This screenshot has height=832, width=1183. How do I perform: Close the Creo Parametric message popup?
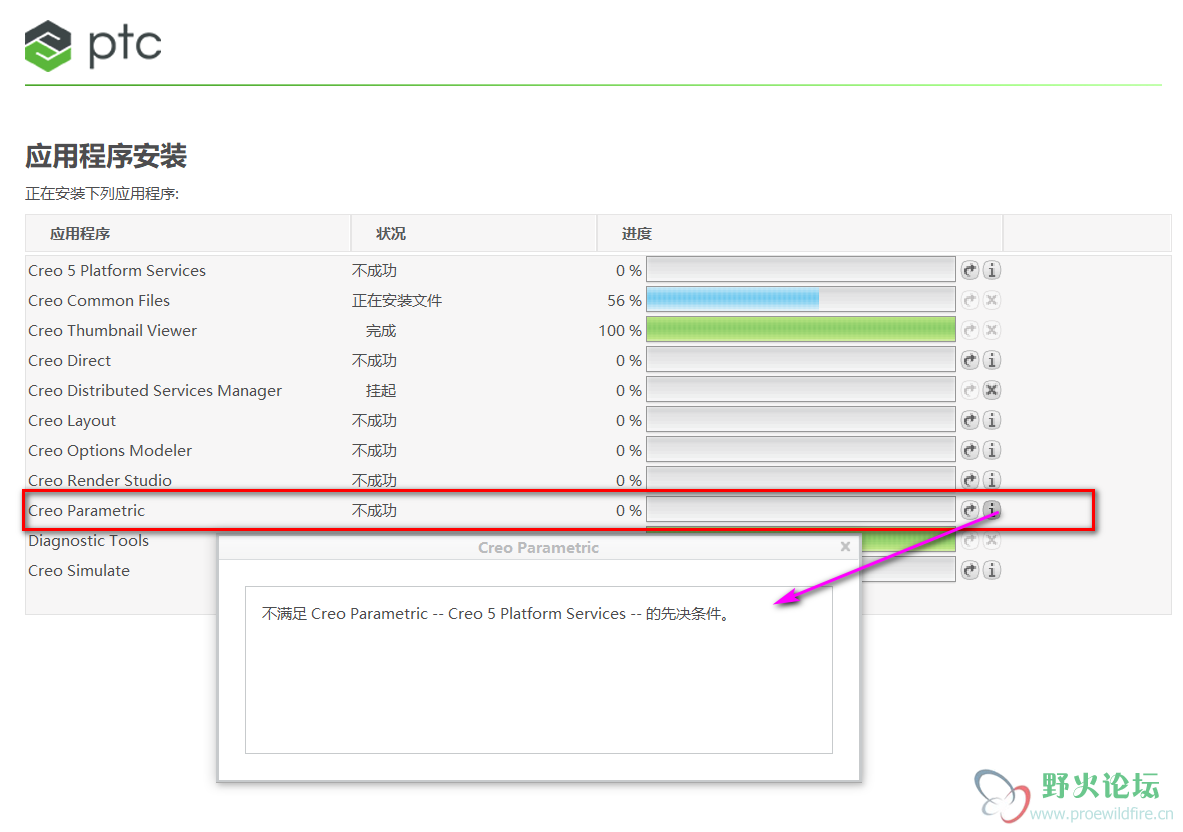click(x=845, y=547)
